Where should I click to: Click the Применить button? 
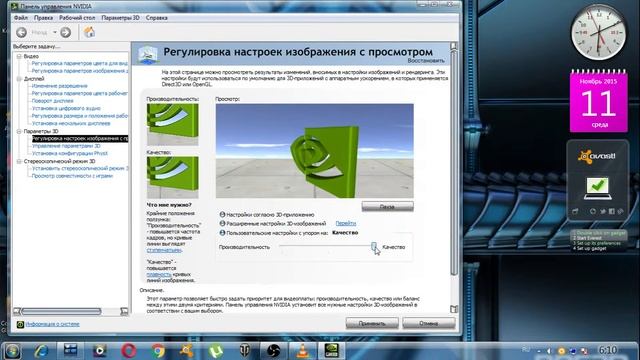(x=372, y=323)
